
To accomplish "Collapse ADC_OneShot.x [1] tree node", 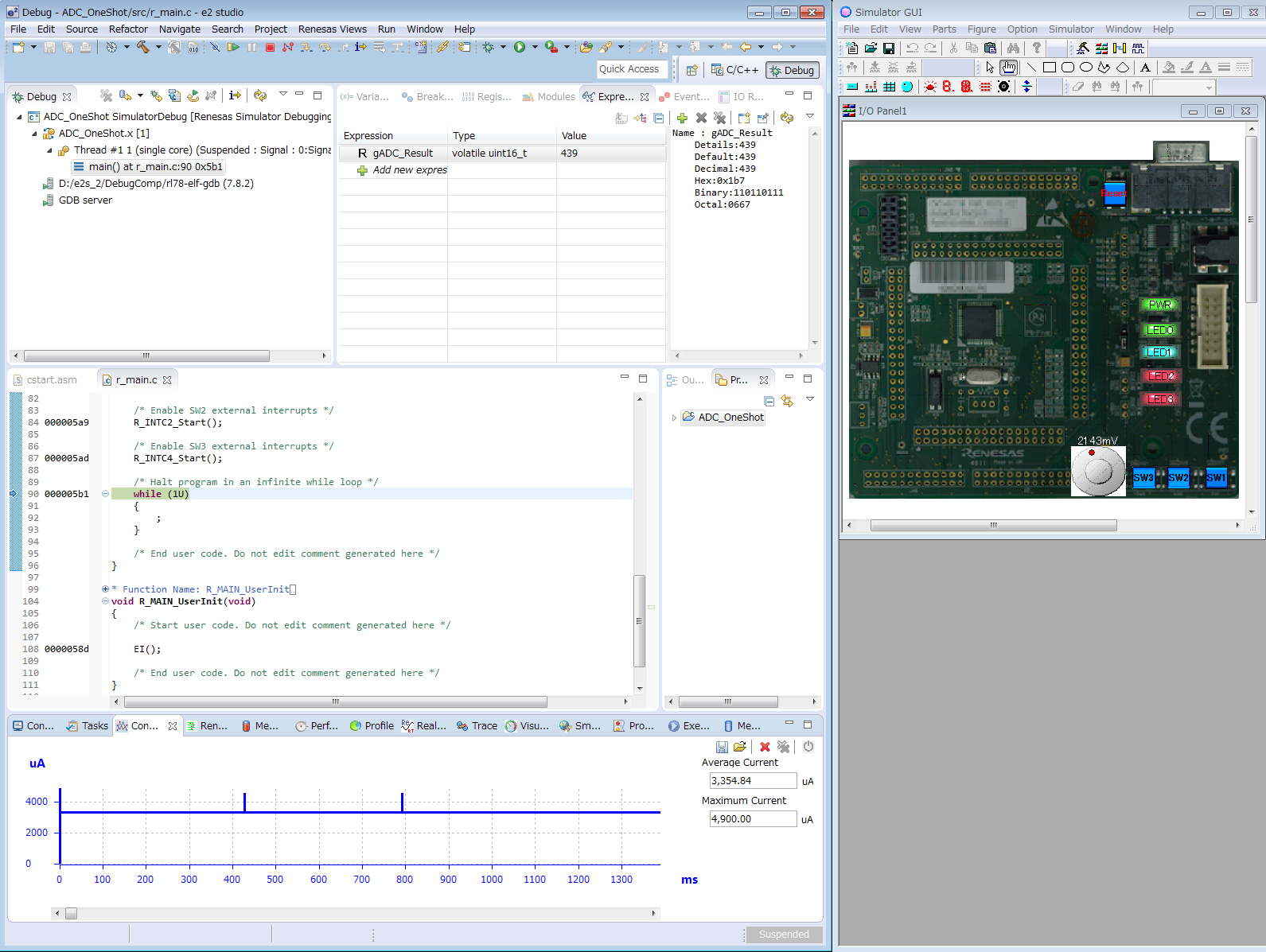I will coord(34,134).
